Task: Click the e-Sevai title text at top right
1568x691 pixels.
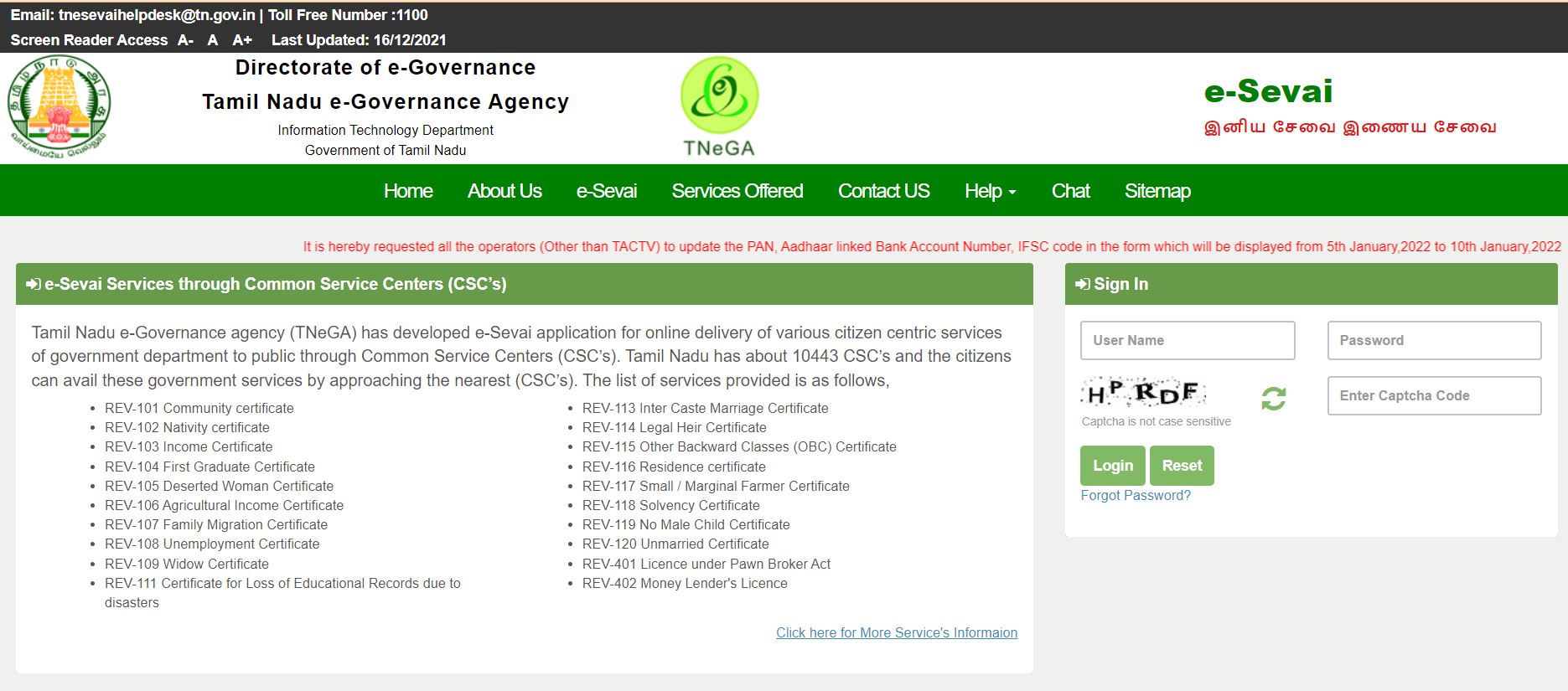Action: tap(1268, 90)
